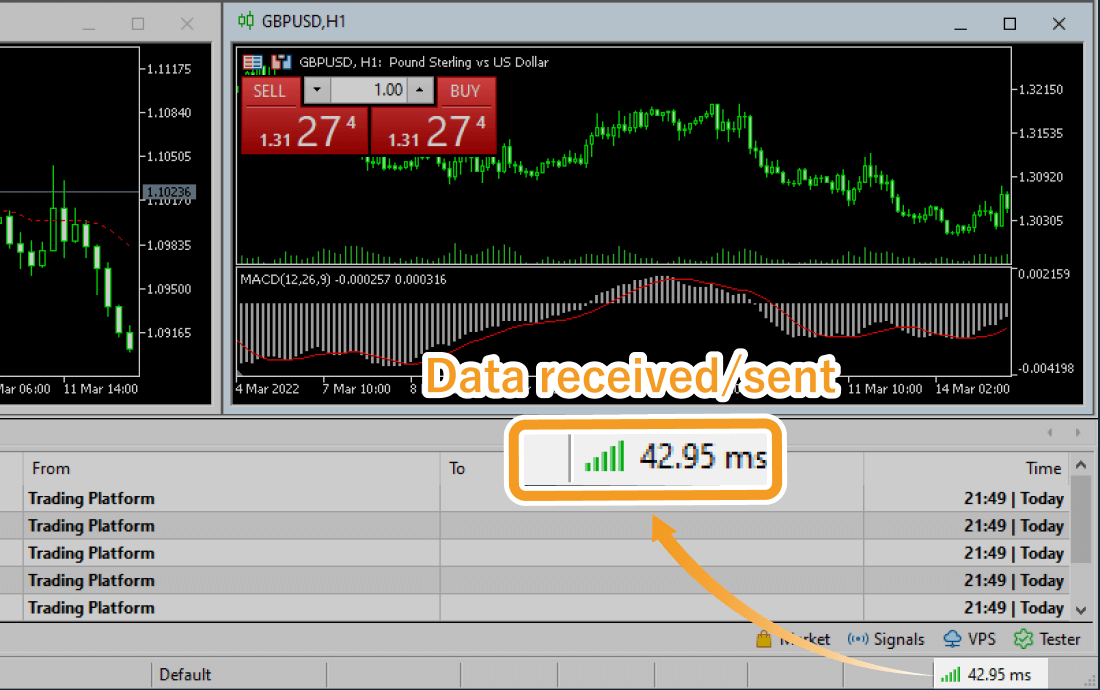Select the first Trading Platform journal entry
The height and width of the screenshot is (690, 1100).
point(91,498)
